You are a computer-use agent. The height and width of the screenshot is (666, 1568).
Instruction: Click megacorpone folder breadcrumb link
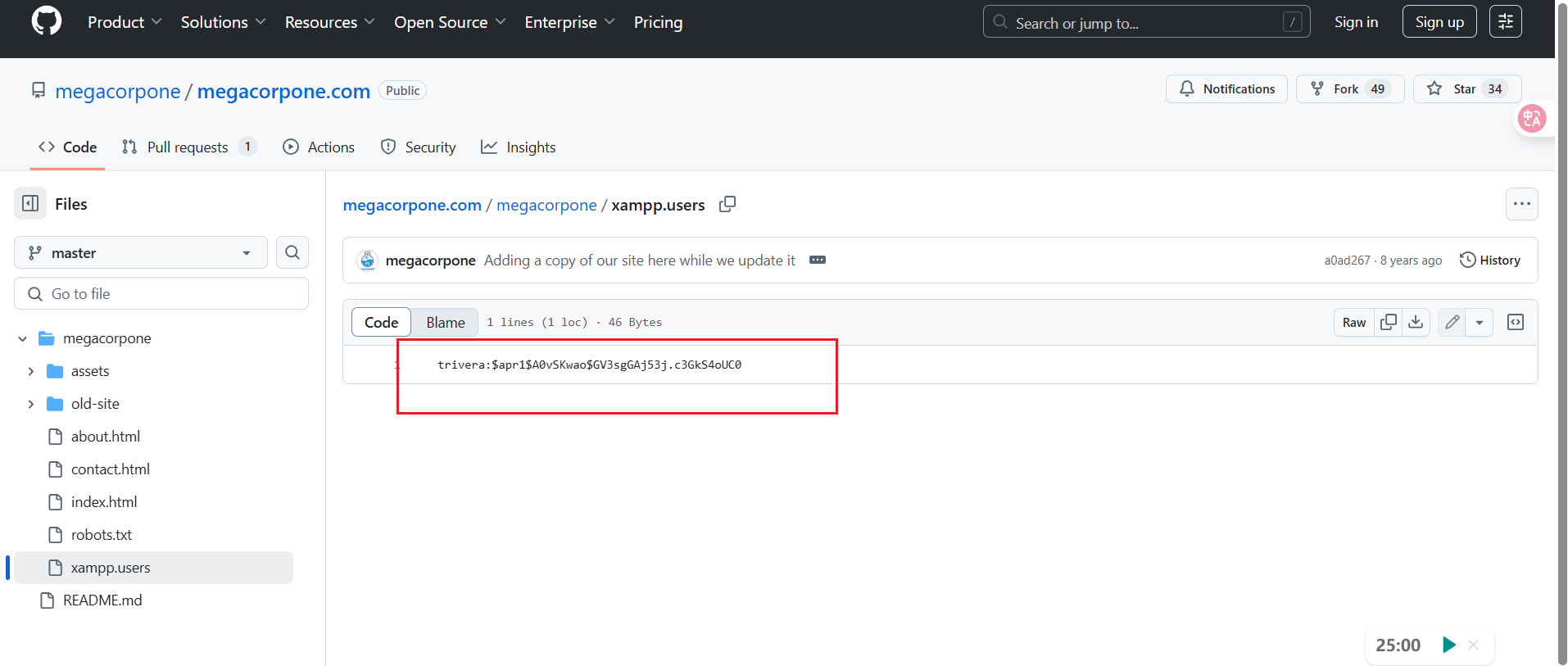pyautogui.click(x=546, y=205)
